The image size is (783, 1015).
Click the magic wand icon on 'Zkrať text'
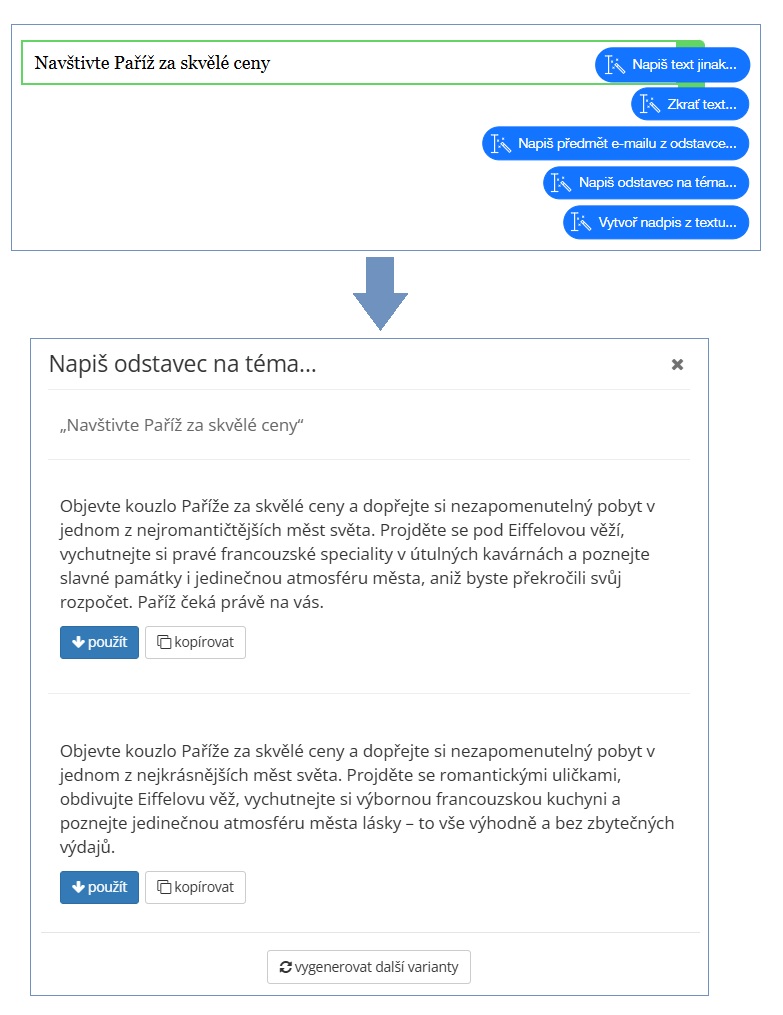click(650, 104)
